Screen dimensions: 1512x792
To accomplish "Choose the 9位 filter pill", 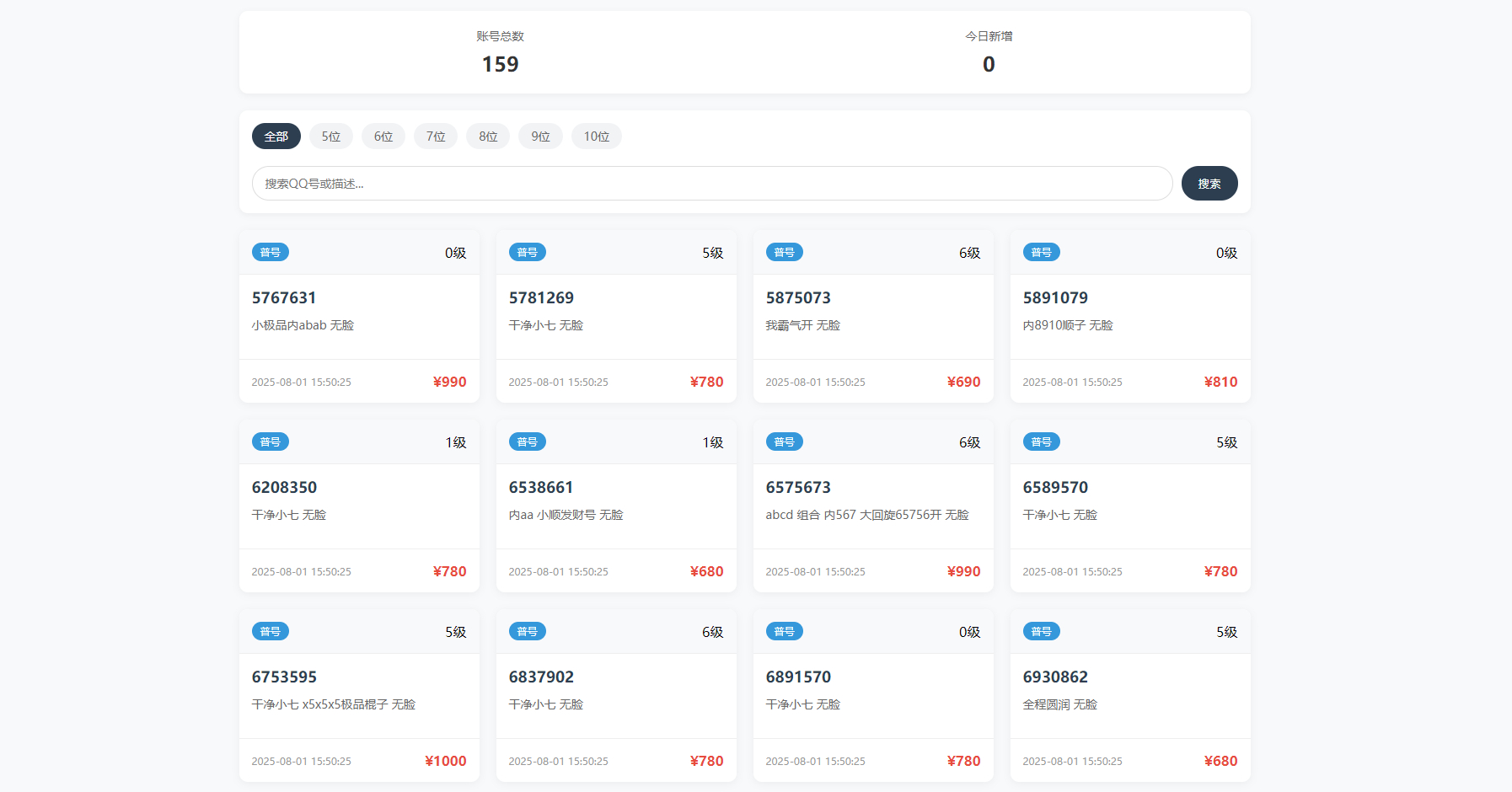I will click(540, 136).
